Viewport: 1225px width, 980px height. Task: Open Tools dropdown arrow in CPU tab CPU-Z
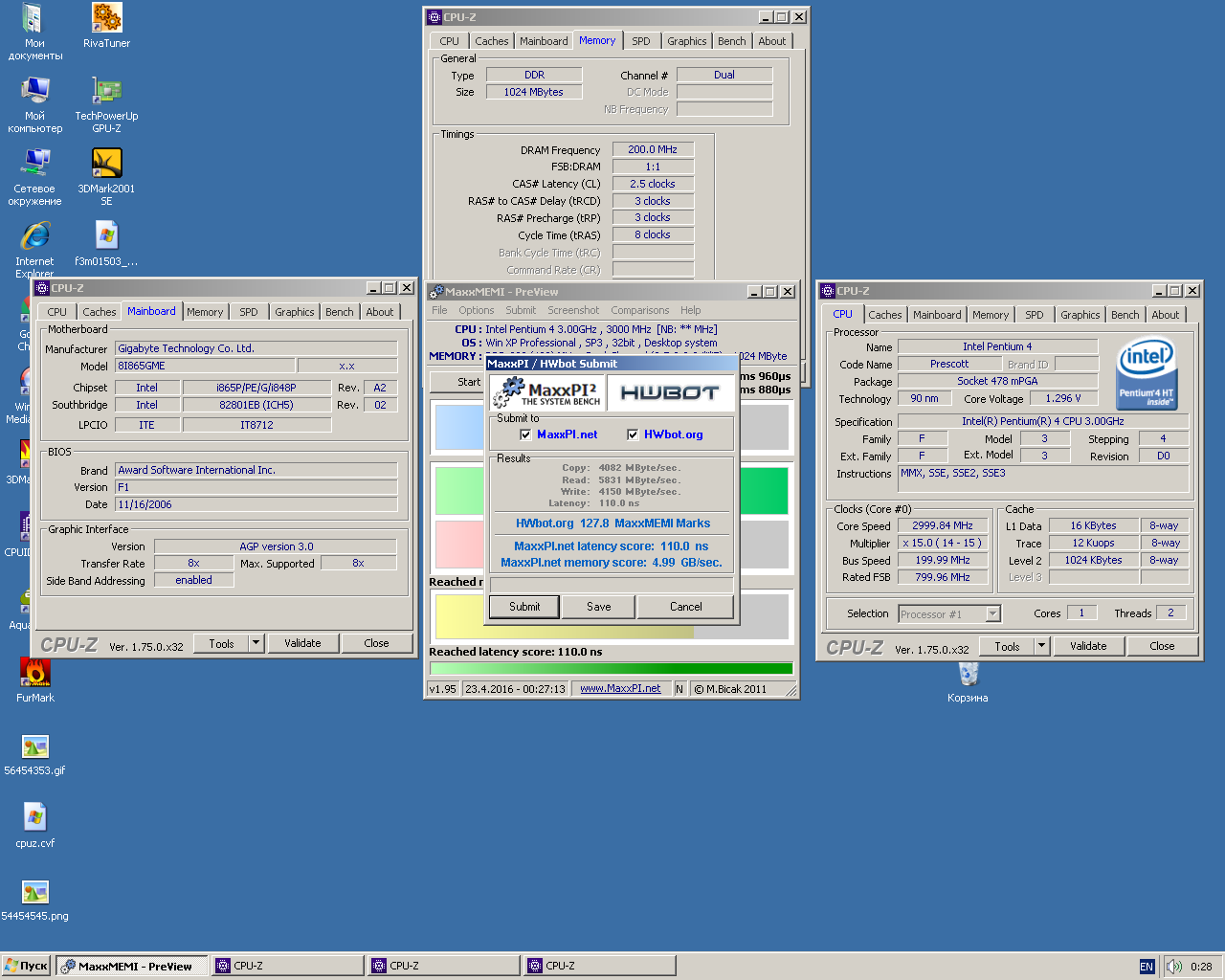[1042, 646]
